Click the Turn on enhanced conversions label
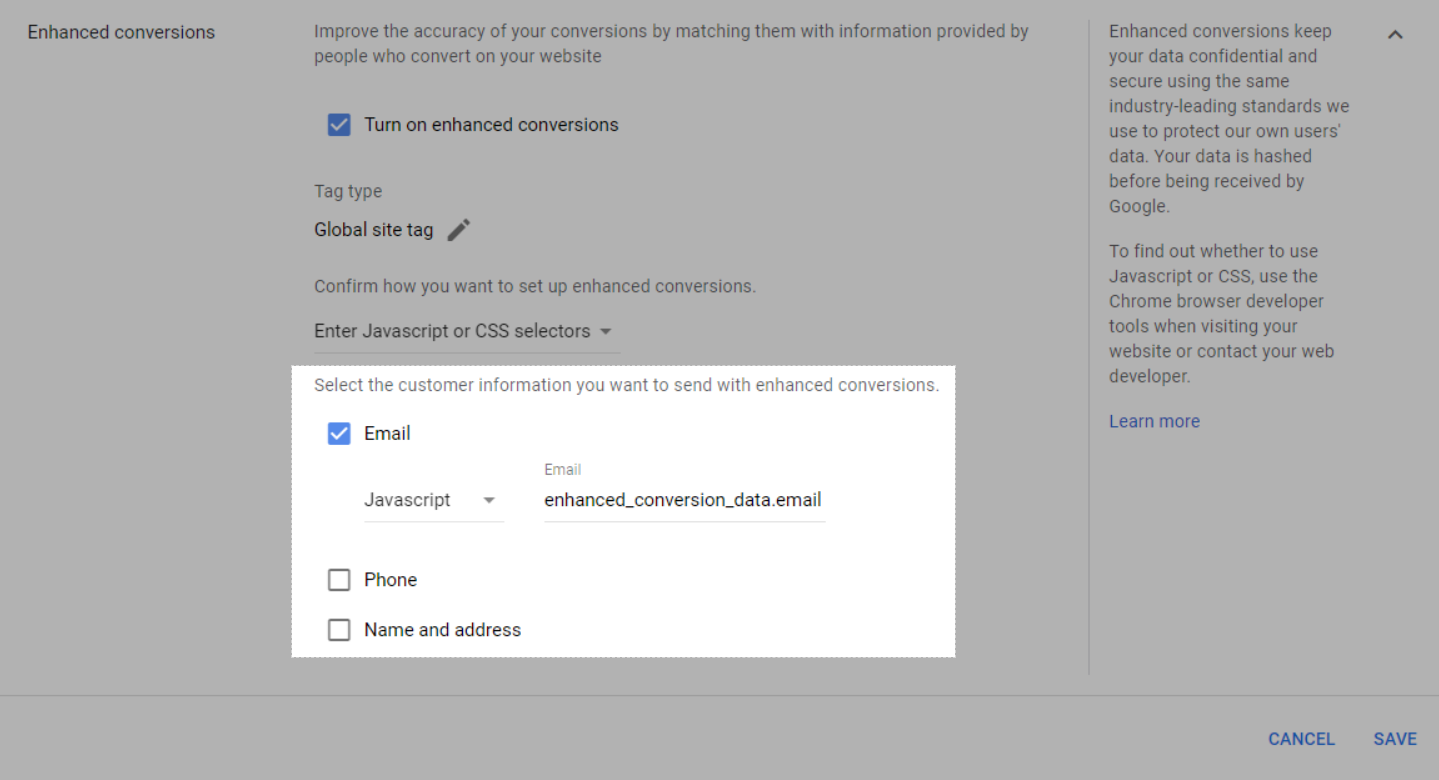The width and height of the screenshot is (1439, 780). click(x=491, y=125)
